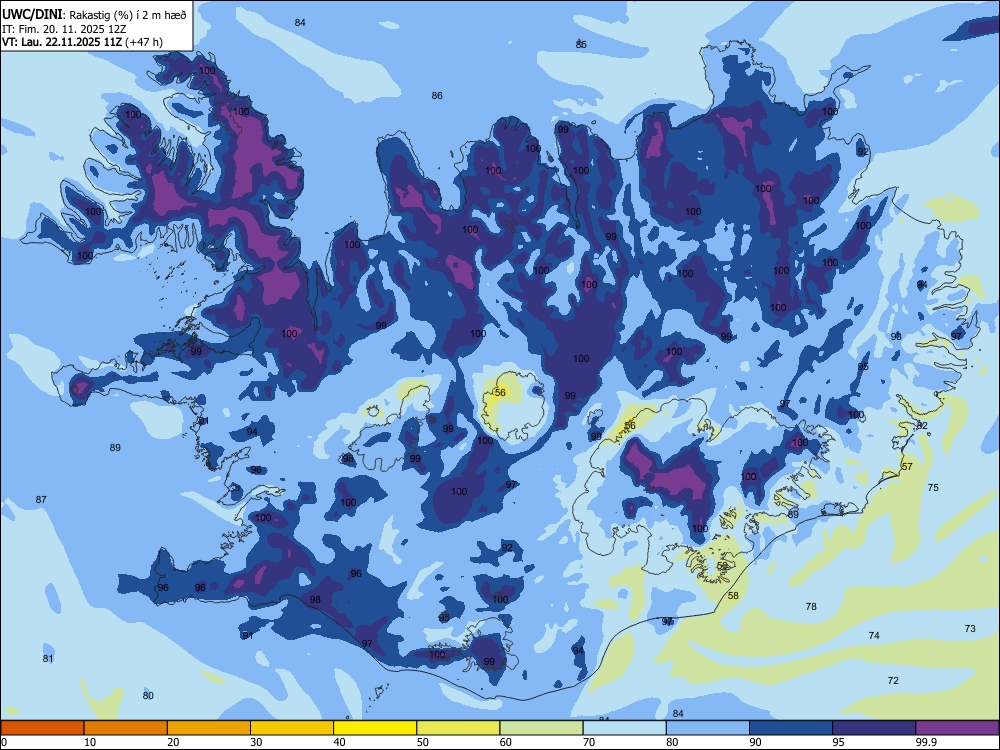This screenshot has height=750, width=1000.
Task: Click the '30' legend tick label
Action: click(256, 742)
